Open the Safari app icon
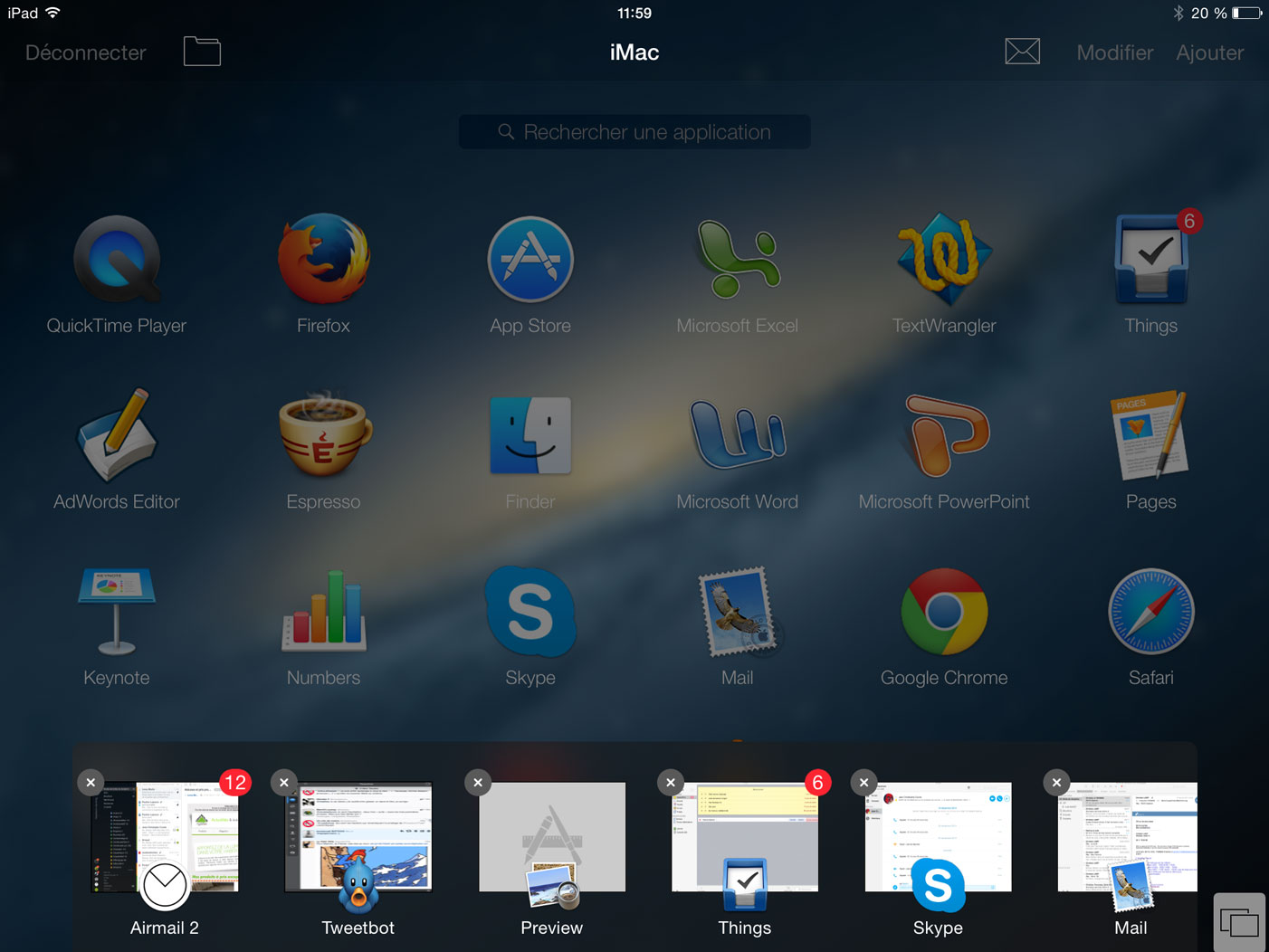The width and height of the screenshot is (1269, 952). tap(1151, 611)
